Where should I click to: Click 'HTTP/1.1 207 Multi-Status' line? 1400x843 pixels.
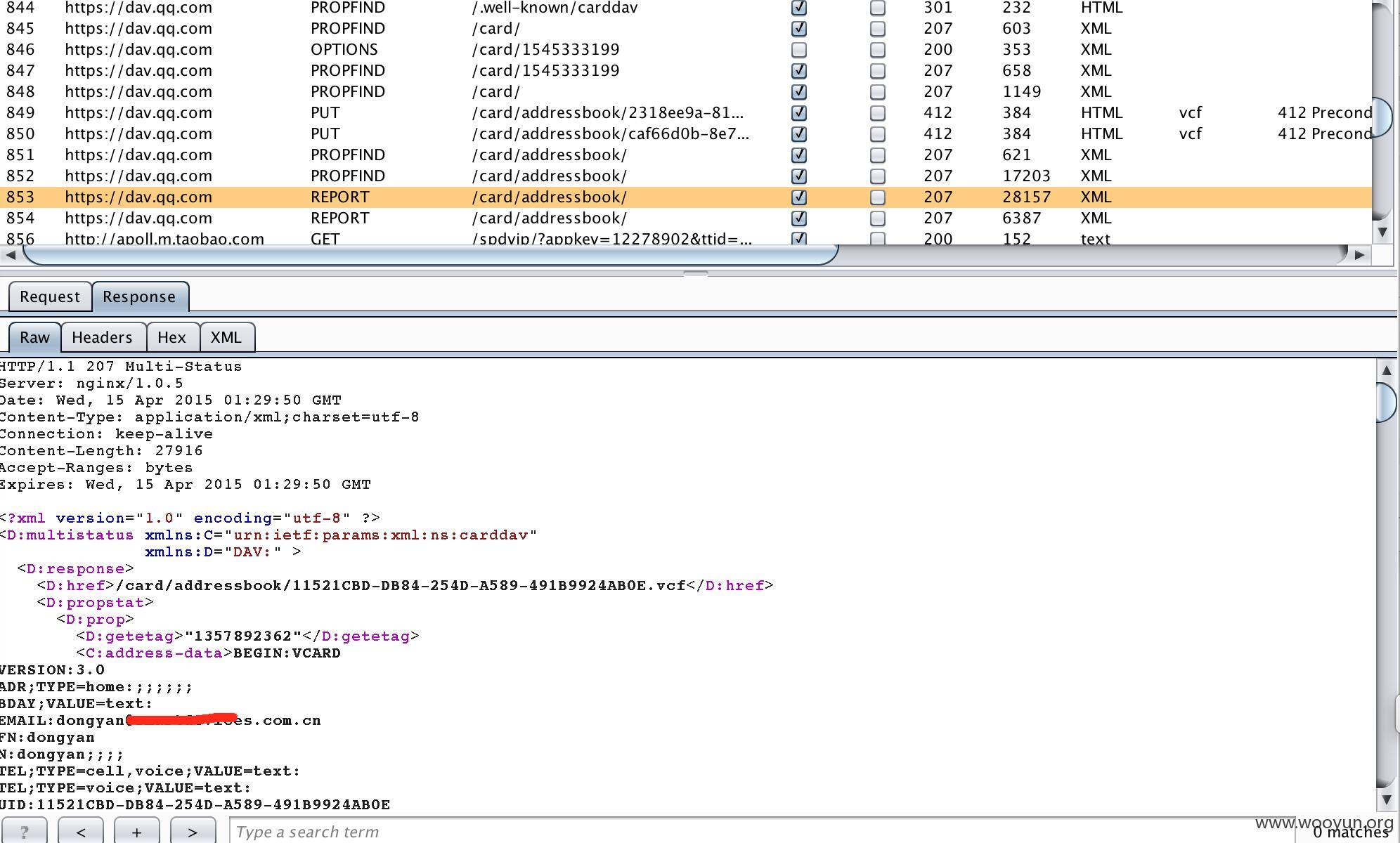click(121, 367)
